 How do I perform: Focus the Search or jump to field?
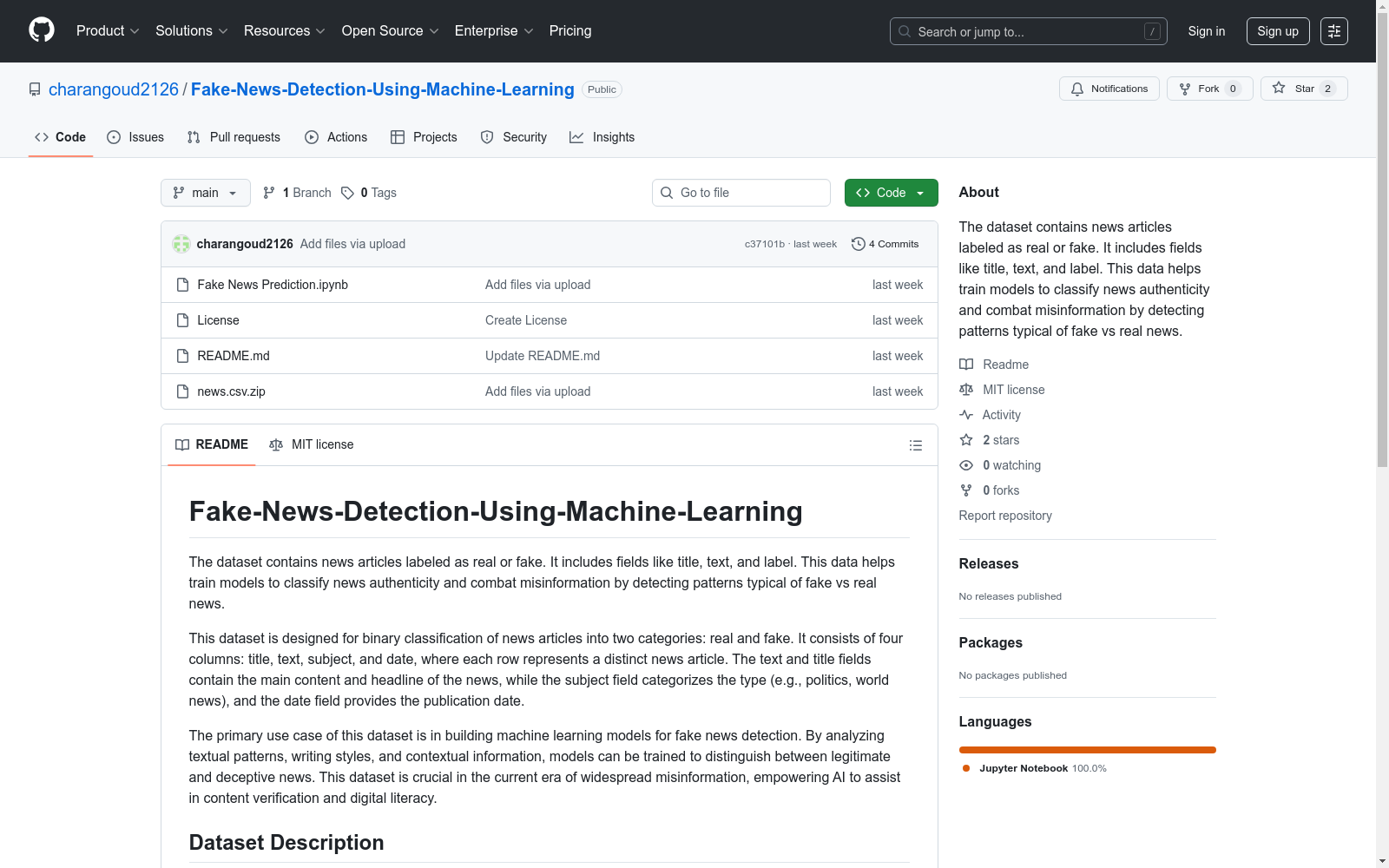(x=1029, y=31)
